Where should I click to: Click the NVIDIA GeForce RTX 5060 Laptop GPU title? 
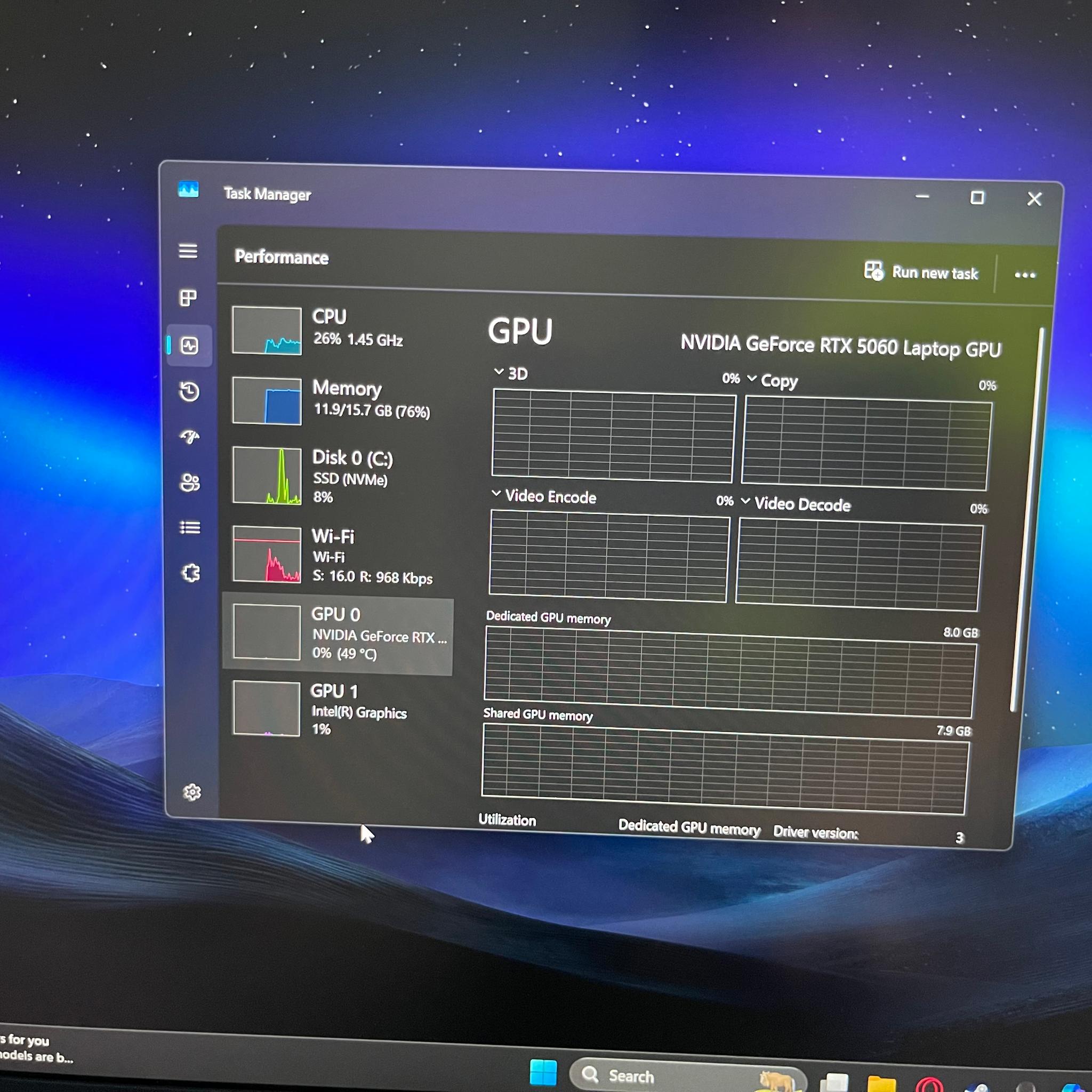840,346
